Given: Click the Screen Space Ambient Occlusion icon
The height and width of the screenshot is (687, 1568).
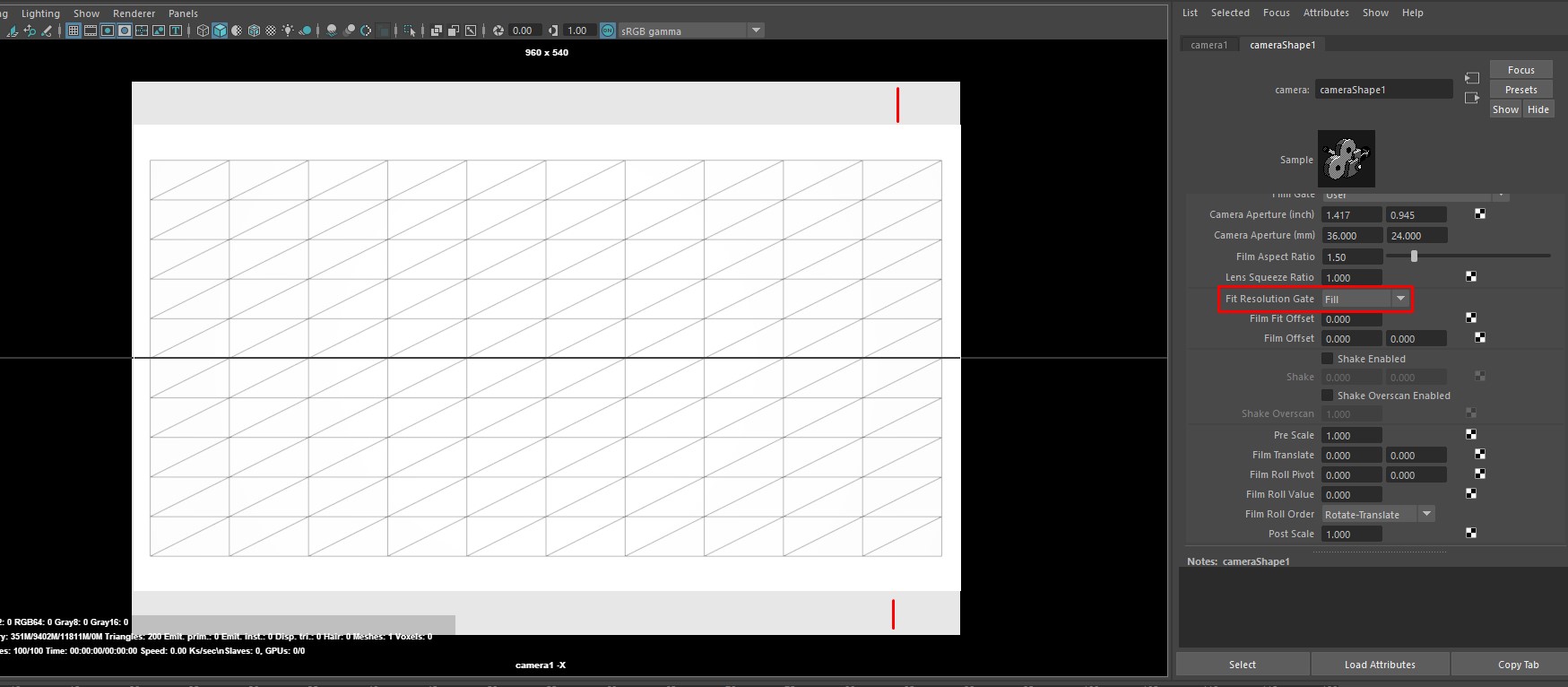Looking at the screenshot, I should [332, 30].
